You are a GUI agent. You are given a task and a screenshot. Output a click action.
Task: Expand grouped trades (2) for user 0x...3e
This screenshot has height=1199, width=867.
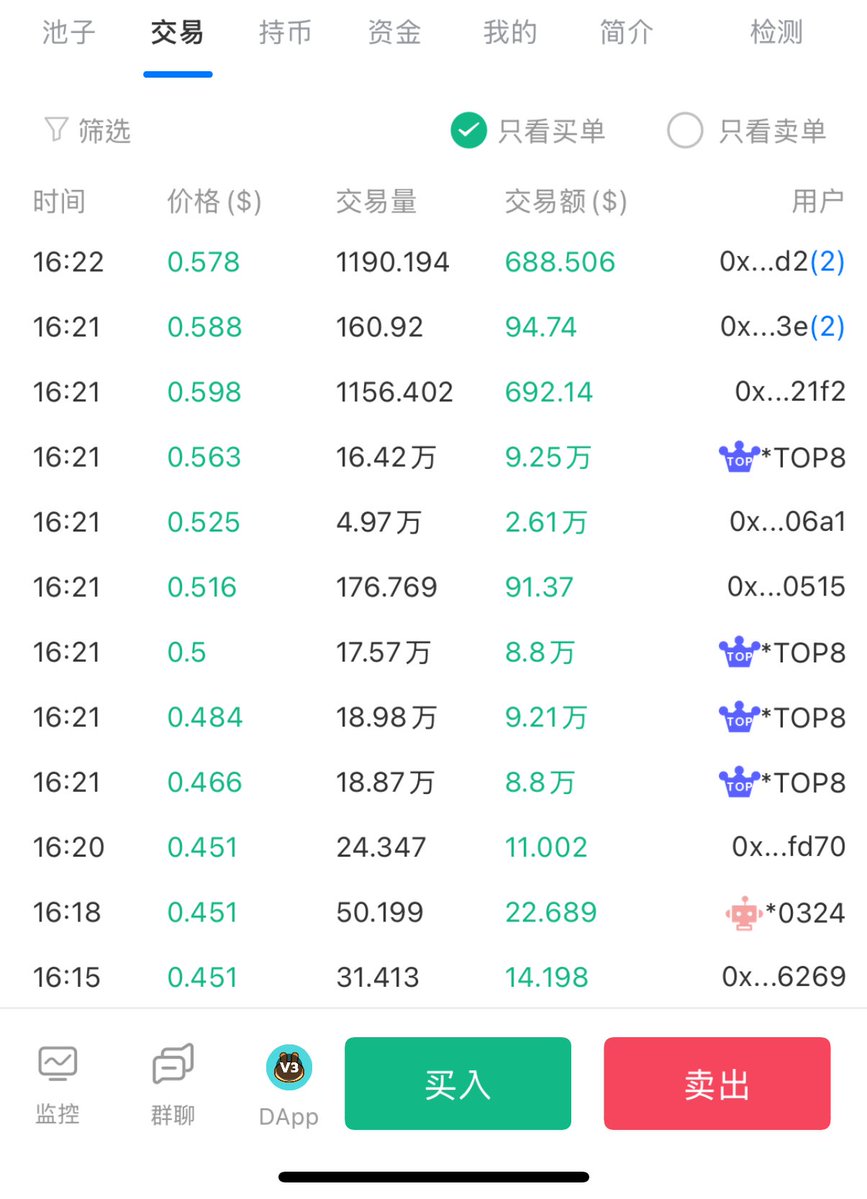pos(827,328)
